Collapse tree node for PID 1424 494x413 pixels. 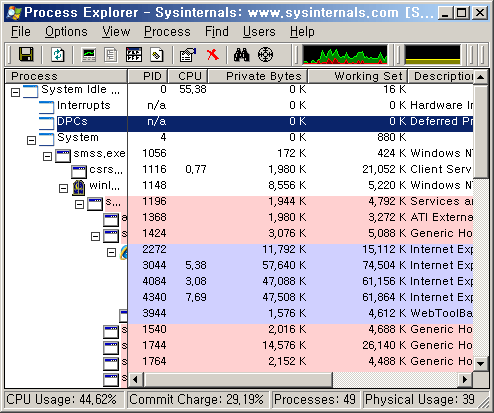tap(95, 236)
